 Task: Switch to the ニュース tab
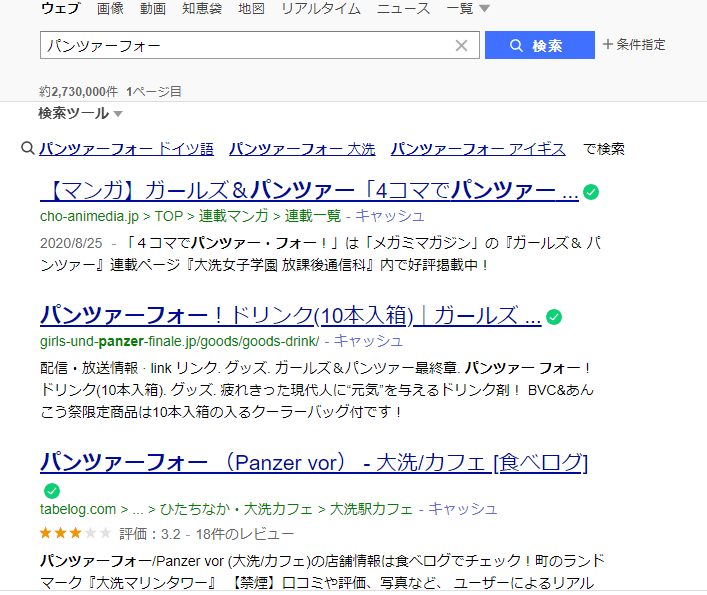(404, 8)
